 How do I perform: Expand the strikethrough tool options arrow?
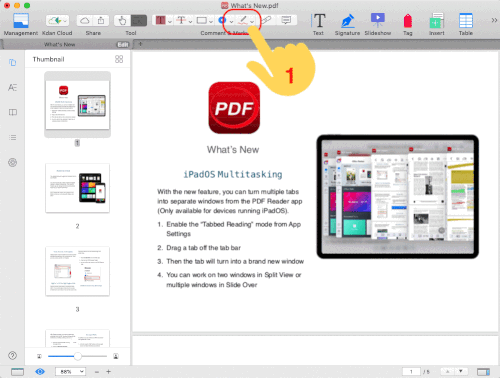(x=190, y=22)
